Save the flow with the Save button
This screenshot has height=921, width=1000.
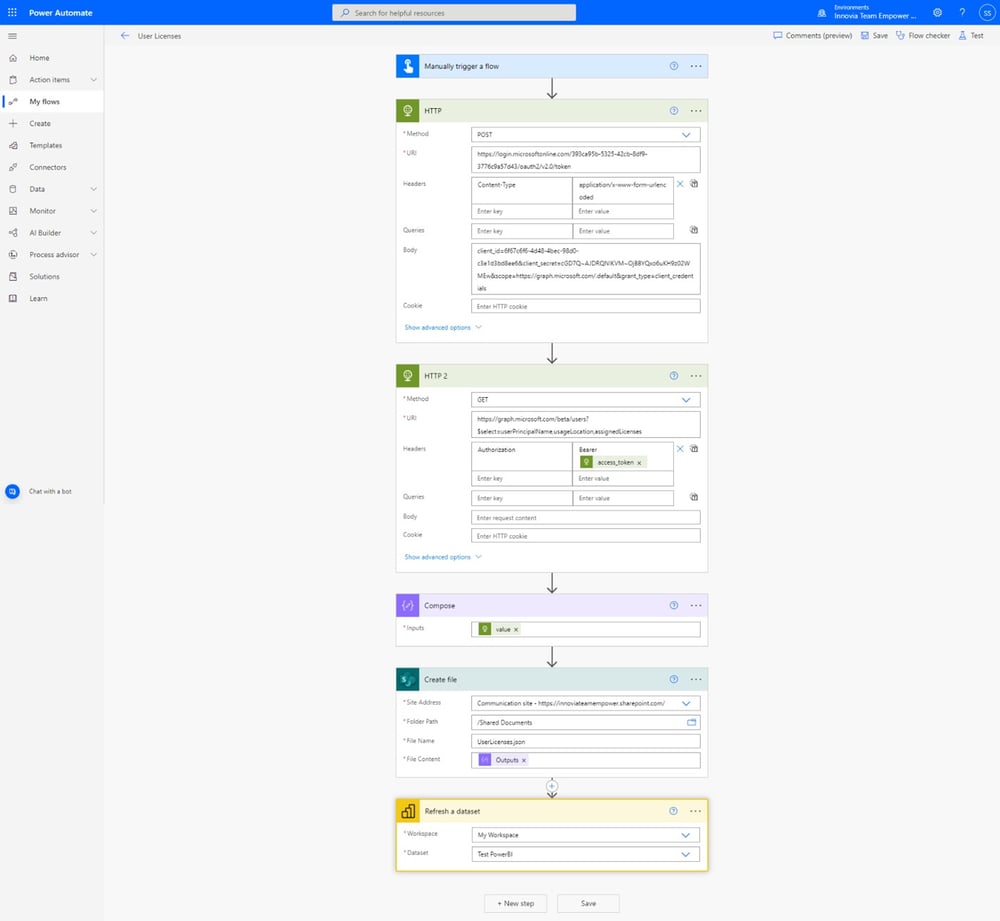click(x=588, y=903)
